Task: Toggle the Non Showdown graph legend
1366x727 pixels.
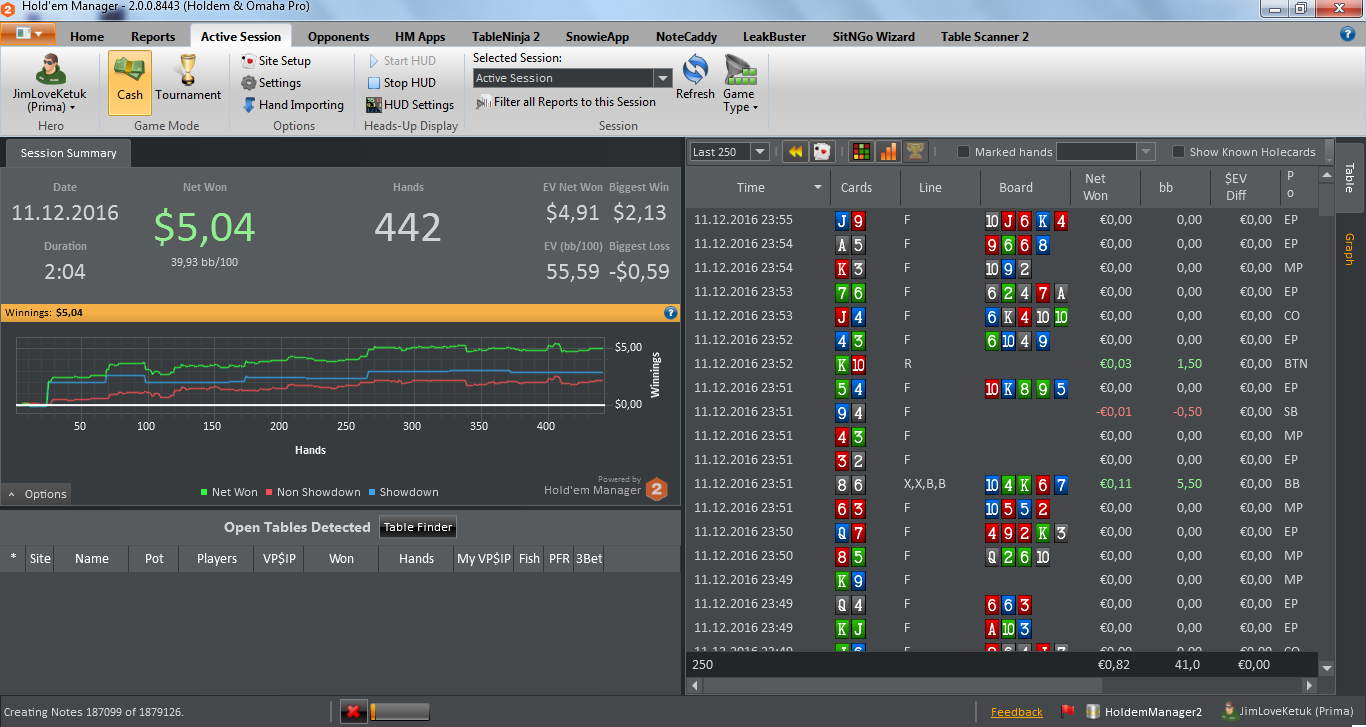Action: [x=313, y=492]
